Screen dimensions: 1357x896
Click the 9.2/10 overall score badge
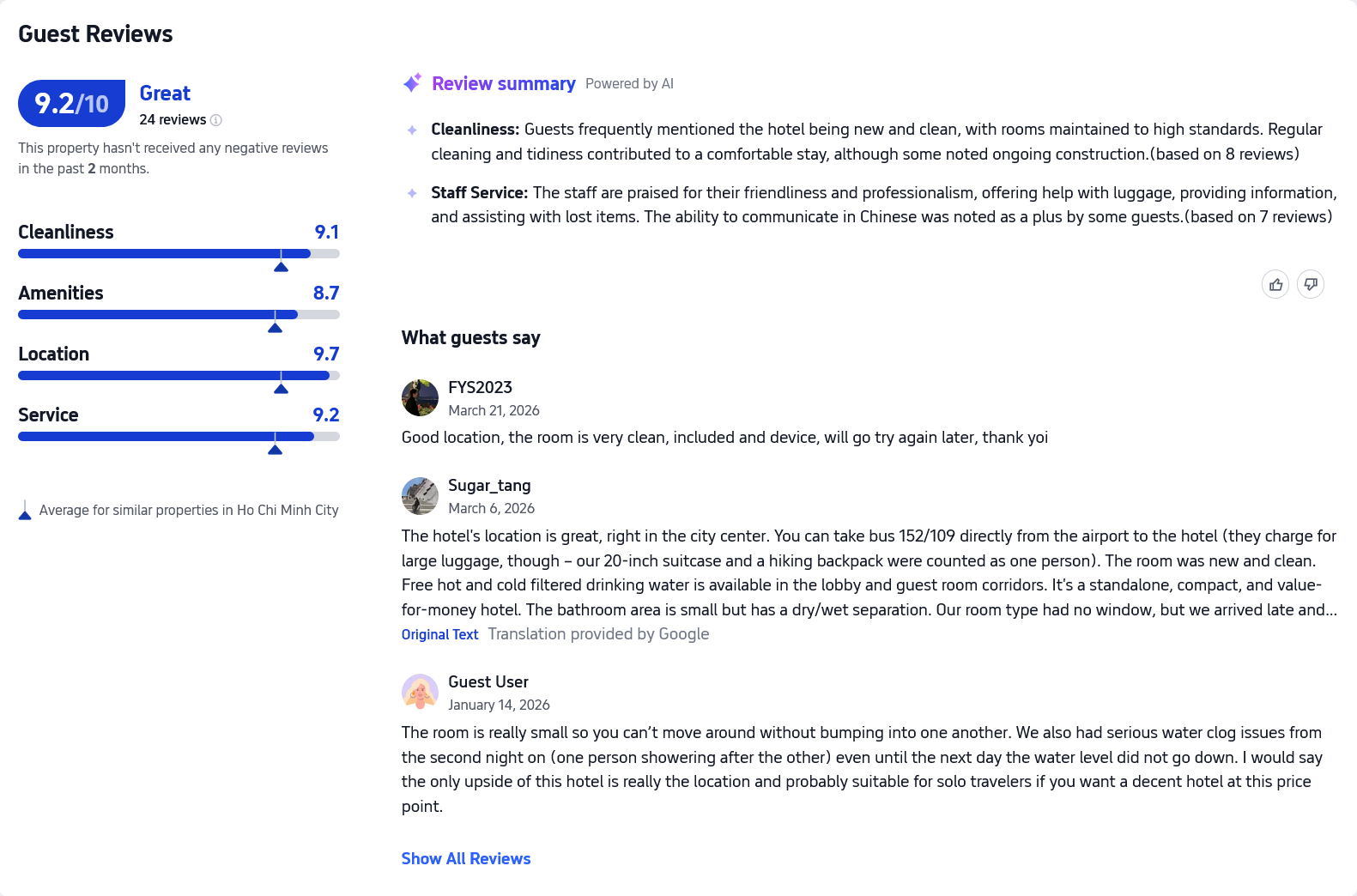pos(72,104)
